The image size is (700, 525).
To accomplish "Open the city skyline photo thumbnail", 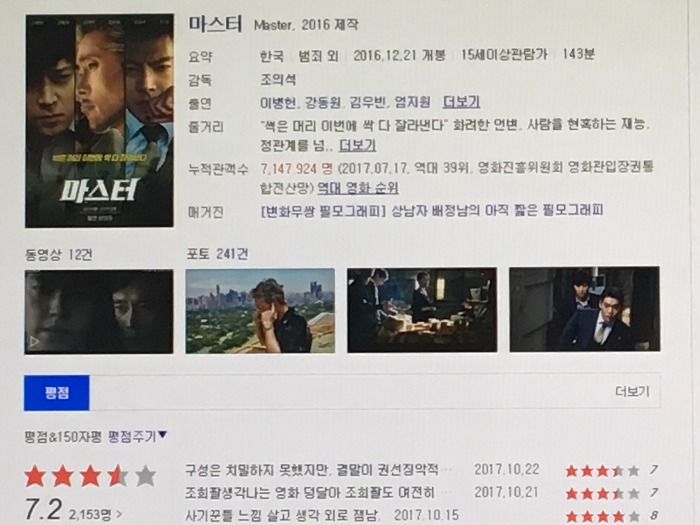I will [x=260, y=311].
